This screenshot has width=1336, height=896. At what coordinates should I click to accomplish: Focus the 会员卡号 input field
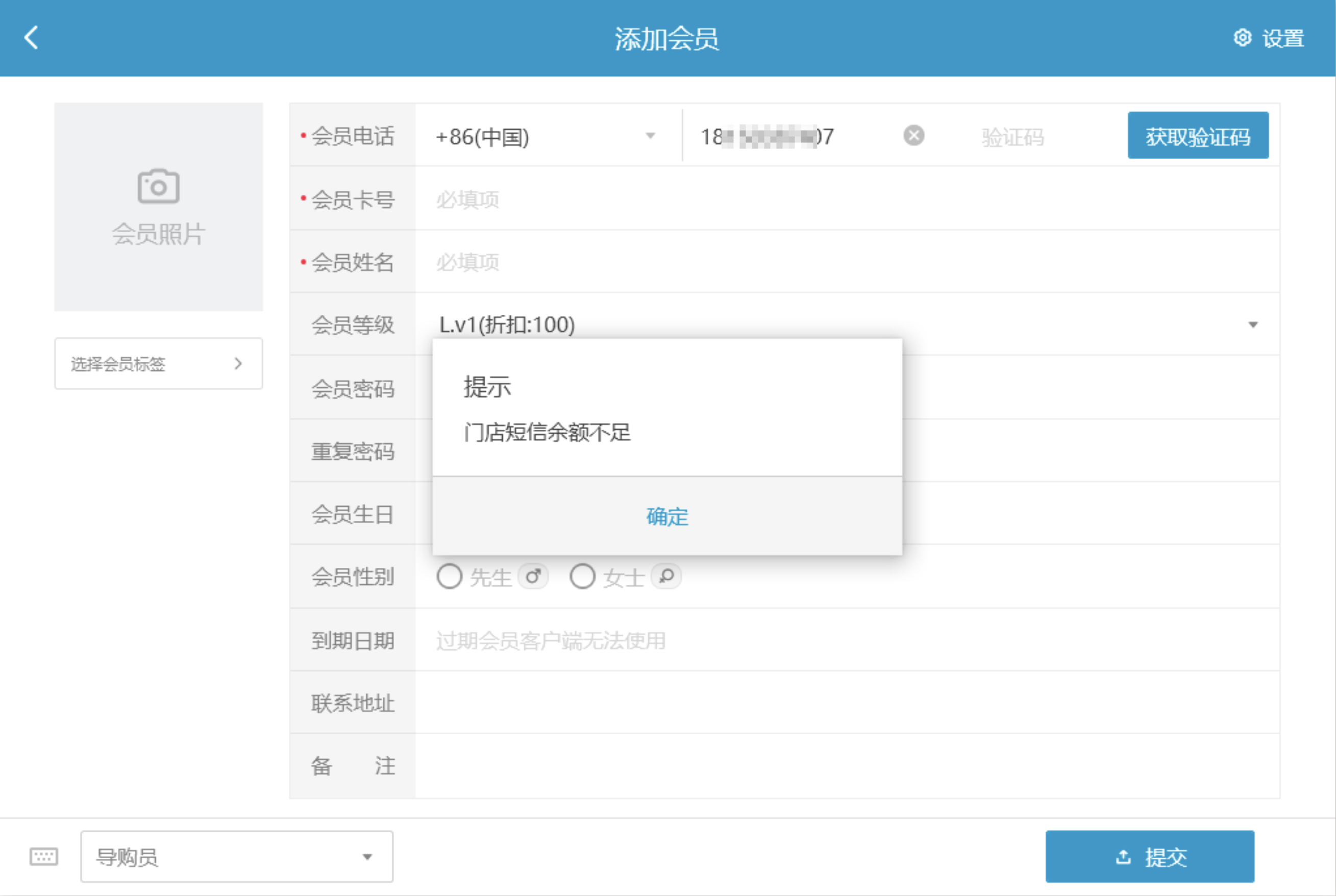point(848,200)
